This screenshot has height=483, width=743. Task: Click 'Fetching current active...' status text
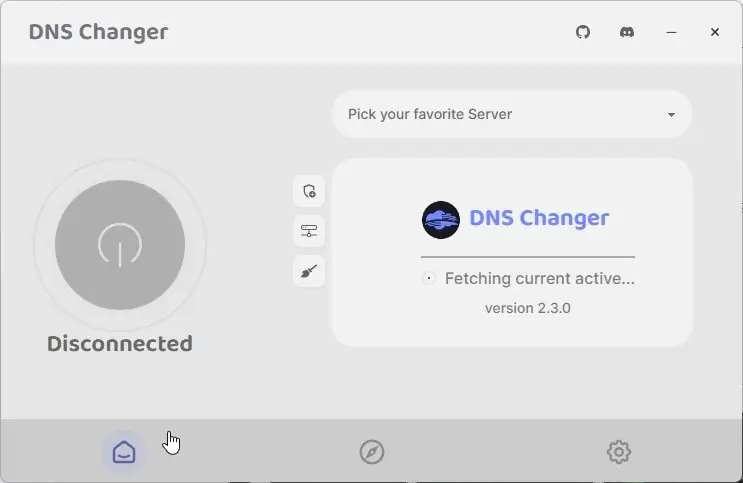click(540, 278)
